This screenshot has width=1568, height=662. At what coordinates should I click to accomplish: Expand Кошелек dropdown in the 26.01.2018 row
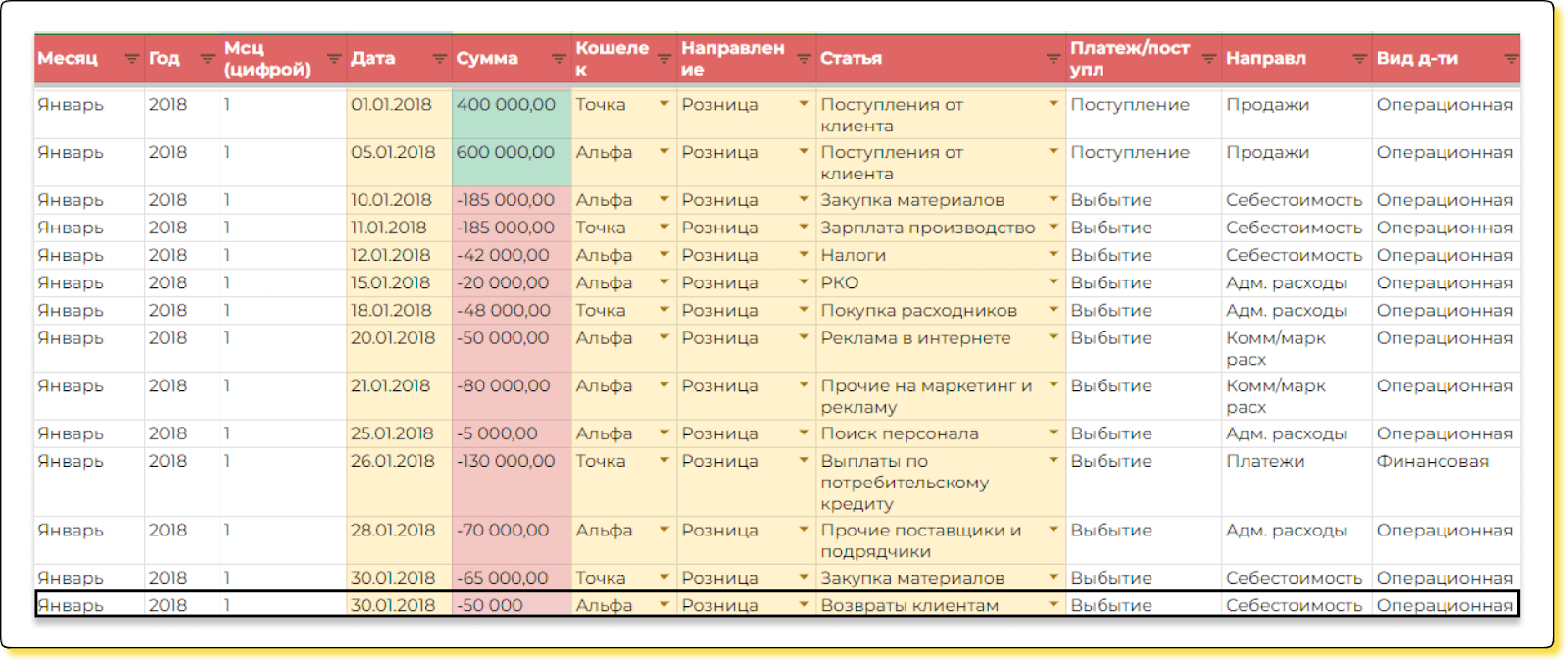(x=664, y=461)
